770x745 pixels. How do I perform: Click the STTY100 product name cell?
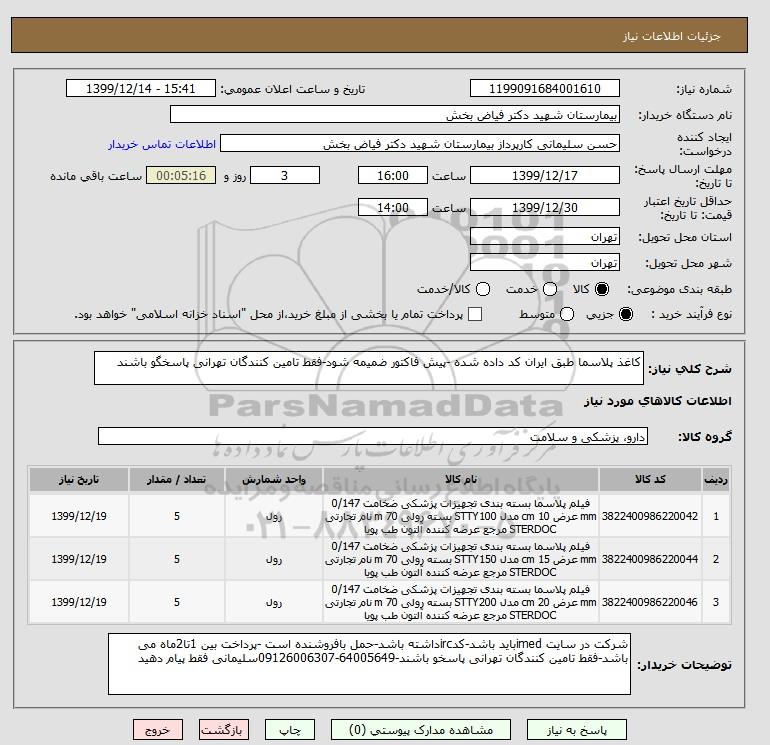pyautogui.click(x=461, y=516)
